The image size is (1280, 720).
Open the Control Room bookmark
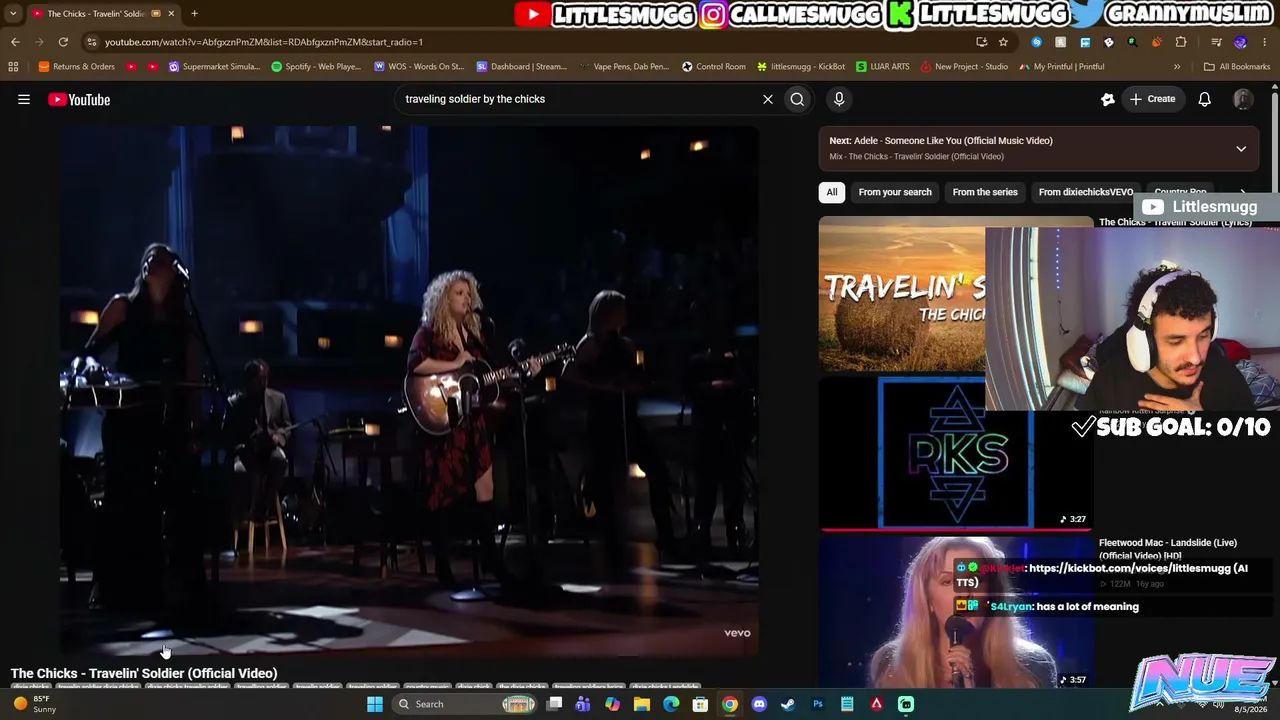click(x=714, y=67)
